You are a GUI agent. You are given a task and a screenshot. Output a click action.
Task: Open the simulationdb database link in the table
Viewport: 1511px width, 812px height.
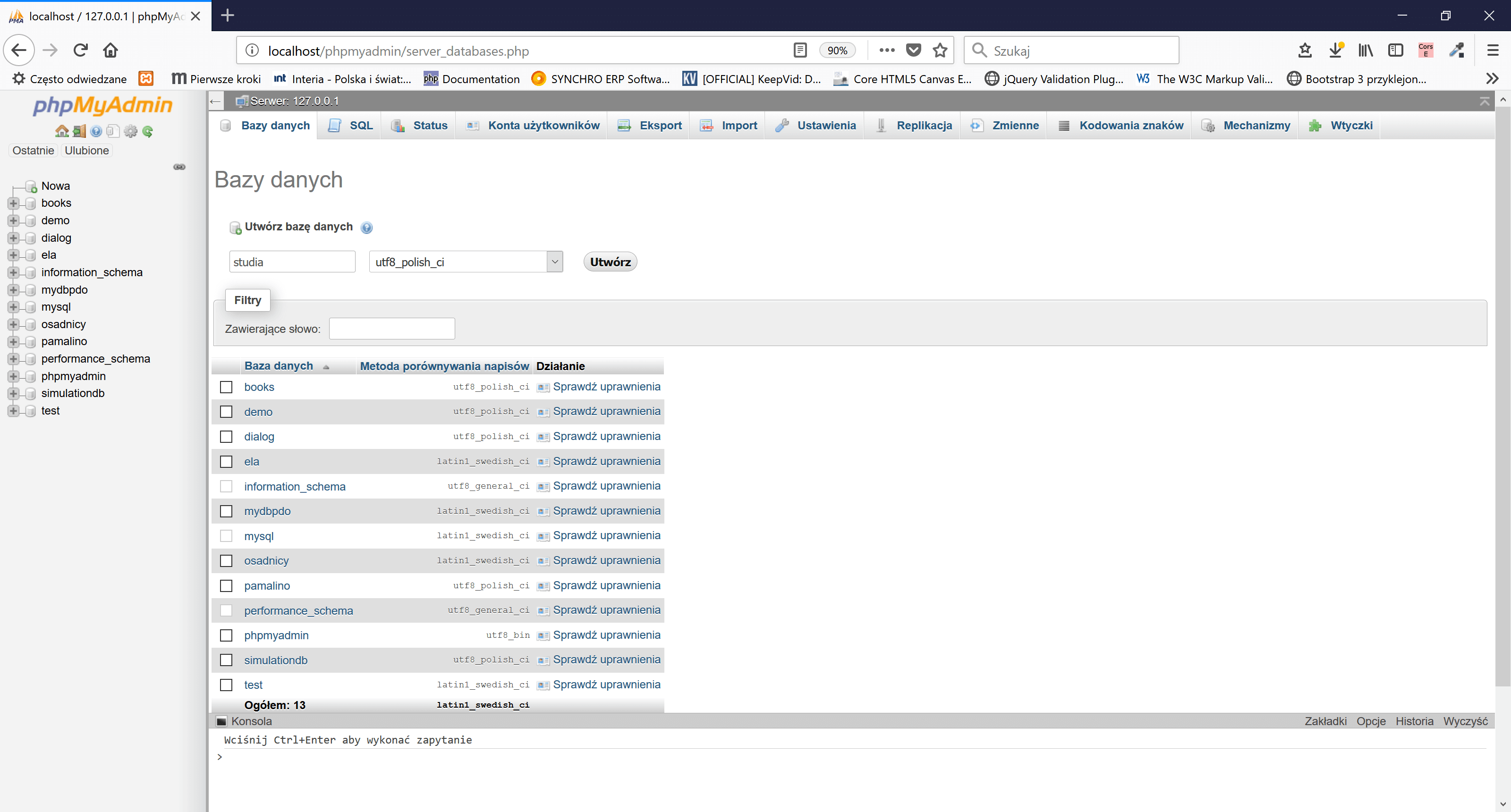point(276,661)
